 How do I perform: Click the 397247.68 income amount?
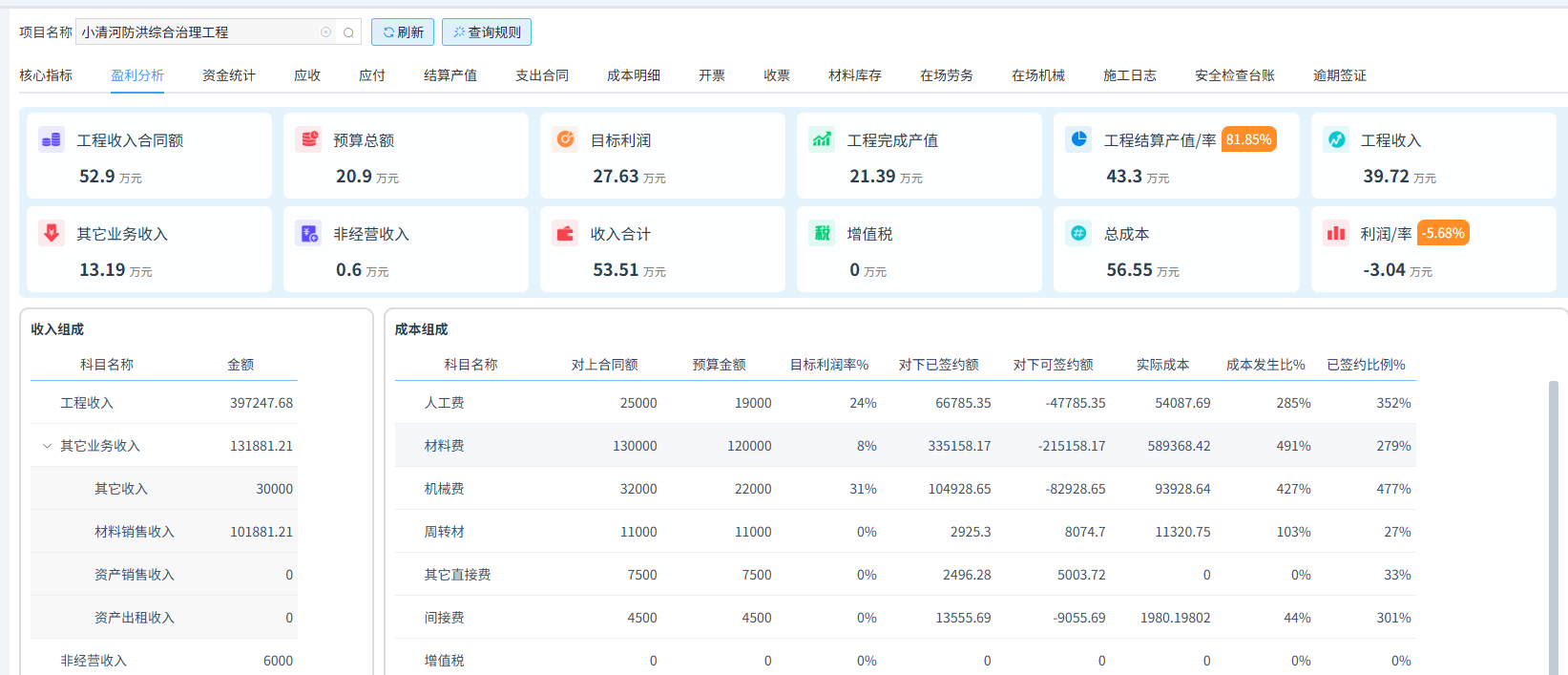point(261,403)
